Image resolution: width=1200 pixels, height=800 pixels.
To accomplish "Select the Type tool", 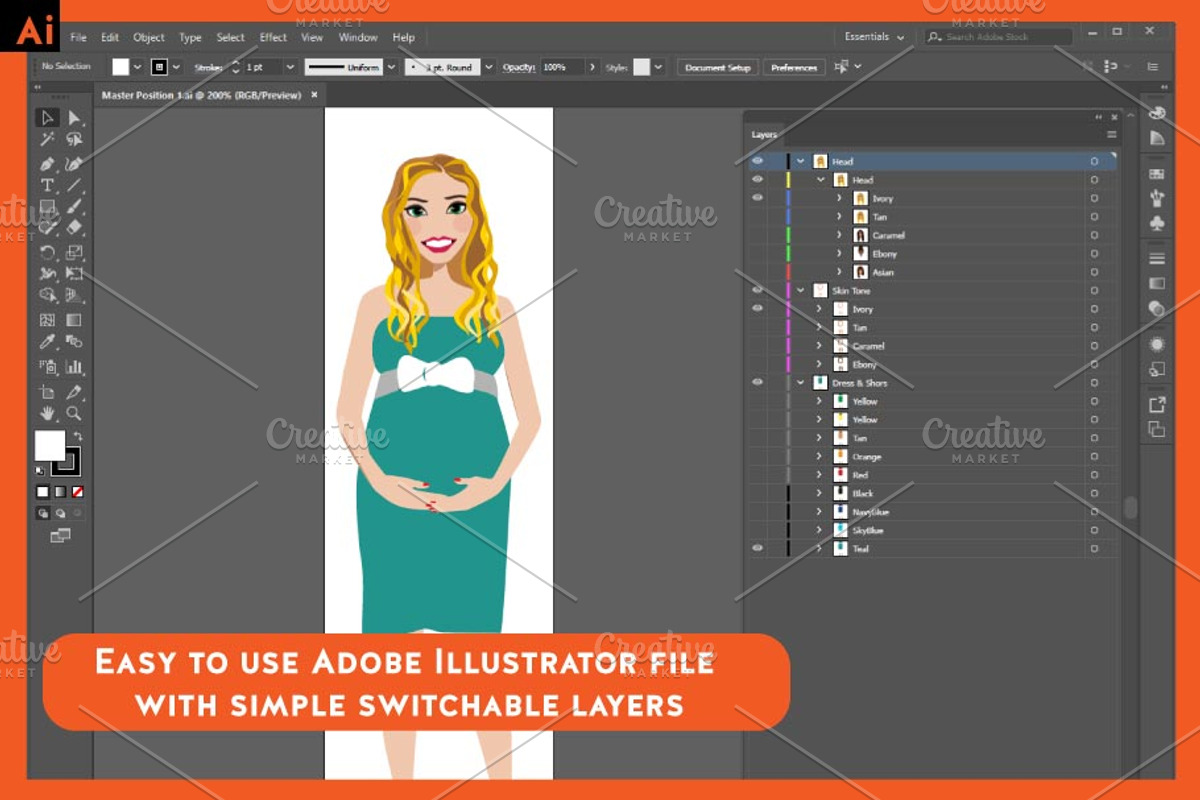I will (x=47, y=185).
